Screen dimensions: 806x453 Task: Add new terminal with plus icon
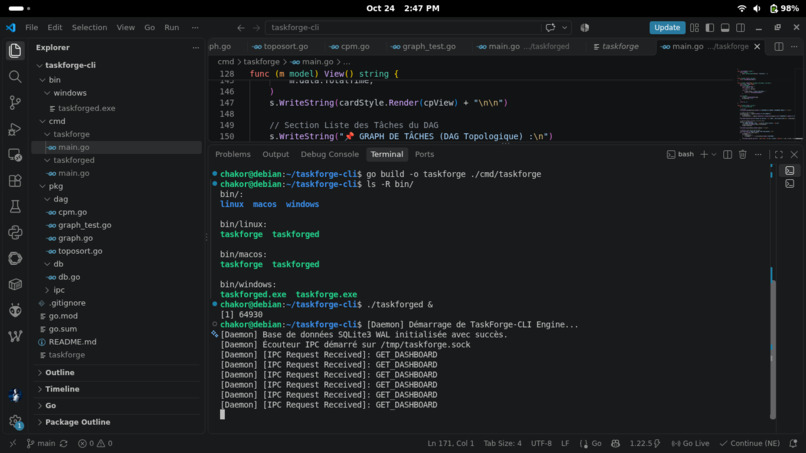(704, 154)
